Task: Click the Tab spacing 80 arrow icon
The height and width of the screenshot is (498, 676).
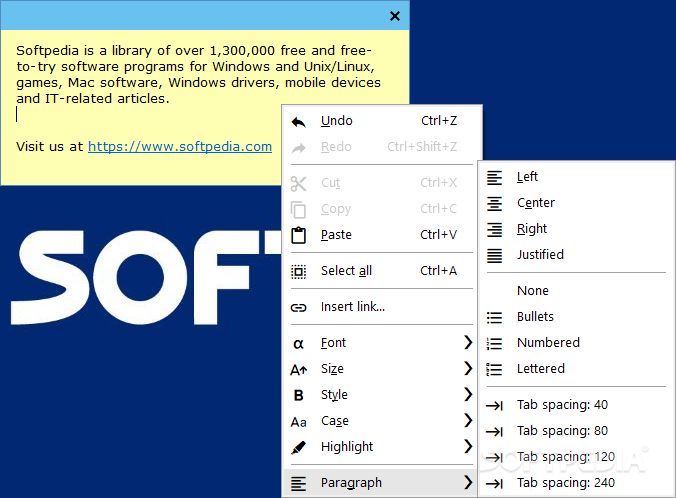Action: pyautogui.click(x=494, y=432)
